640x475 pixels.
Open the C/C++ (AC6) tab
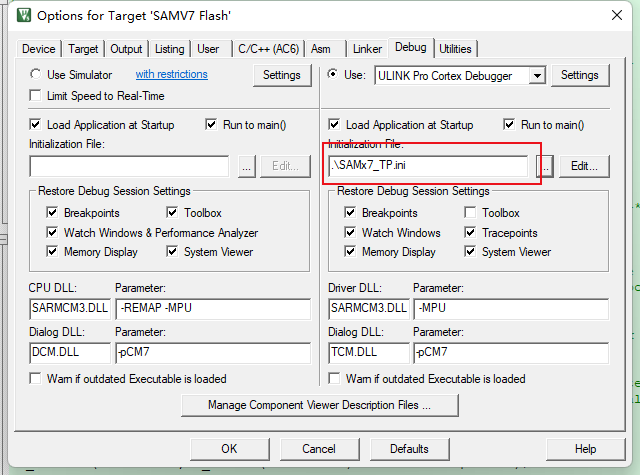[266, 48]
